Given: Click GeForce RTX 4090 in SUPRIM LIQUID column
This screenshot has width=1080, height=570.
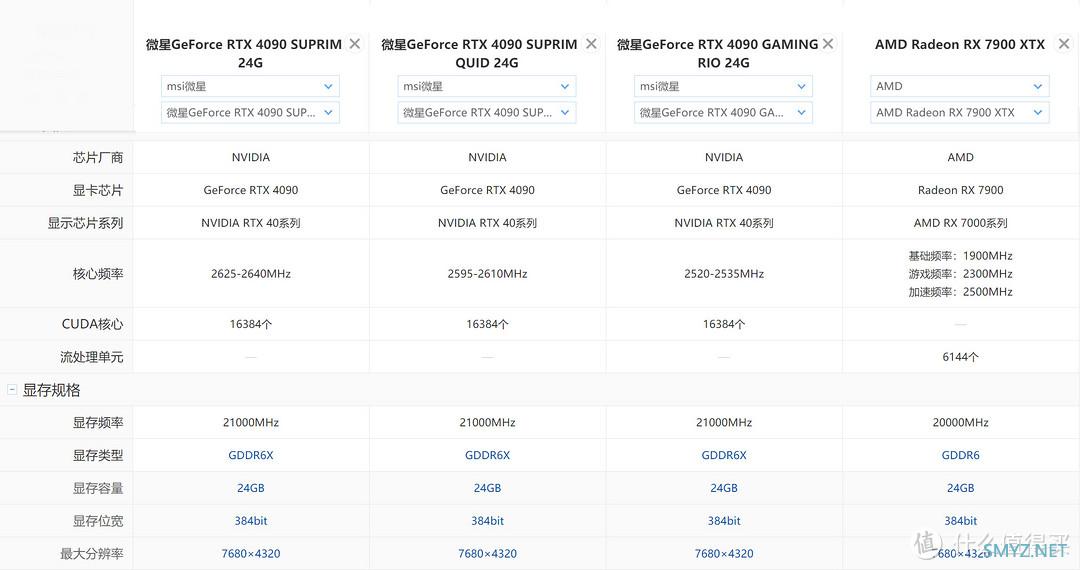Looking at the screenshot, I should (488, 191).
